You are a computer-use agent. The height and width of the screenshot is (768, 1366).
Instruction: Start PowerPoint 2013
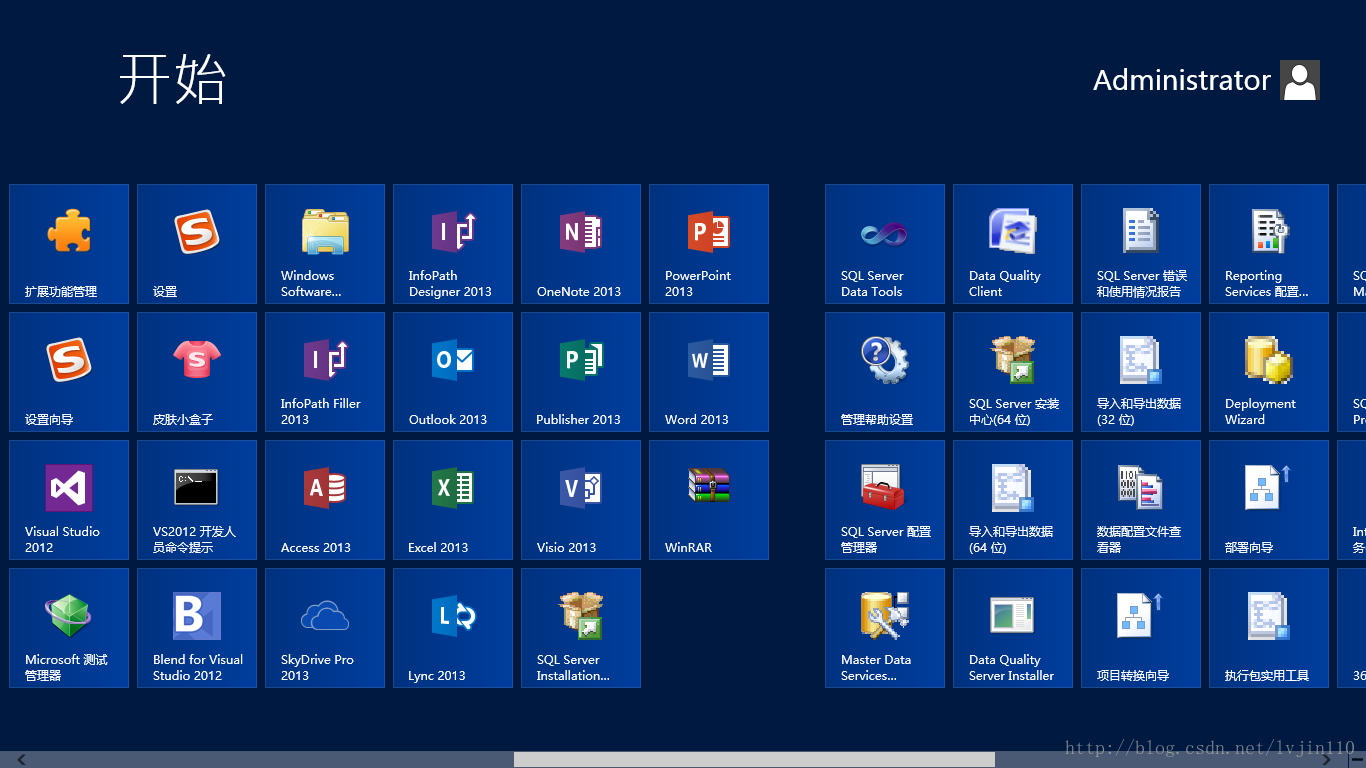709,244
